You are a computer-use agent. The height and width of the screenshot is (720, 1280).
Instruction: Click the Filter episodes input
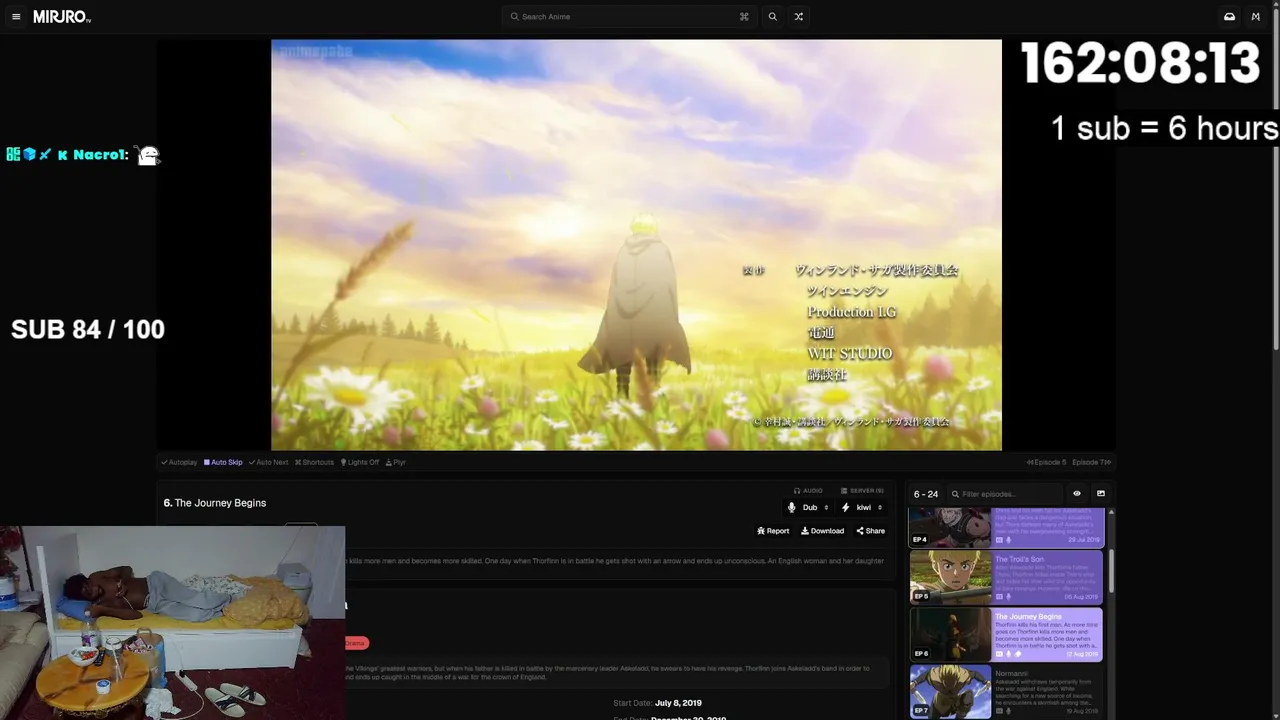click(x=1005, y=494)
